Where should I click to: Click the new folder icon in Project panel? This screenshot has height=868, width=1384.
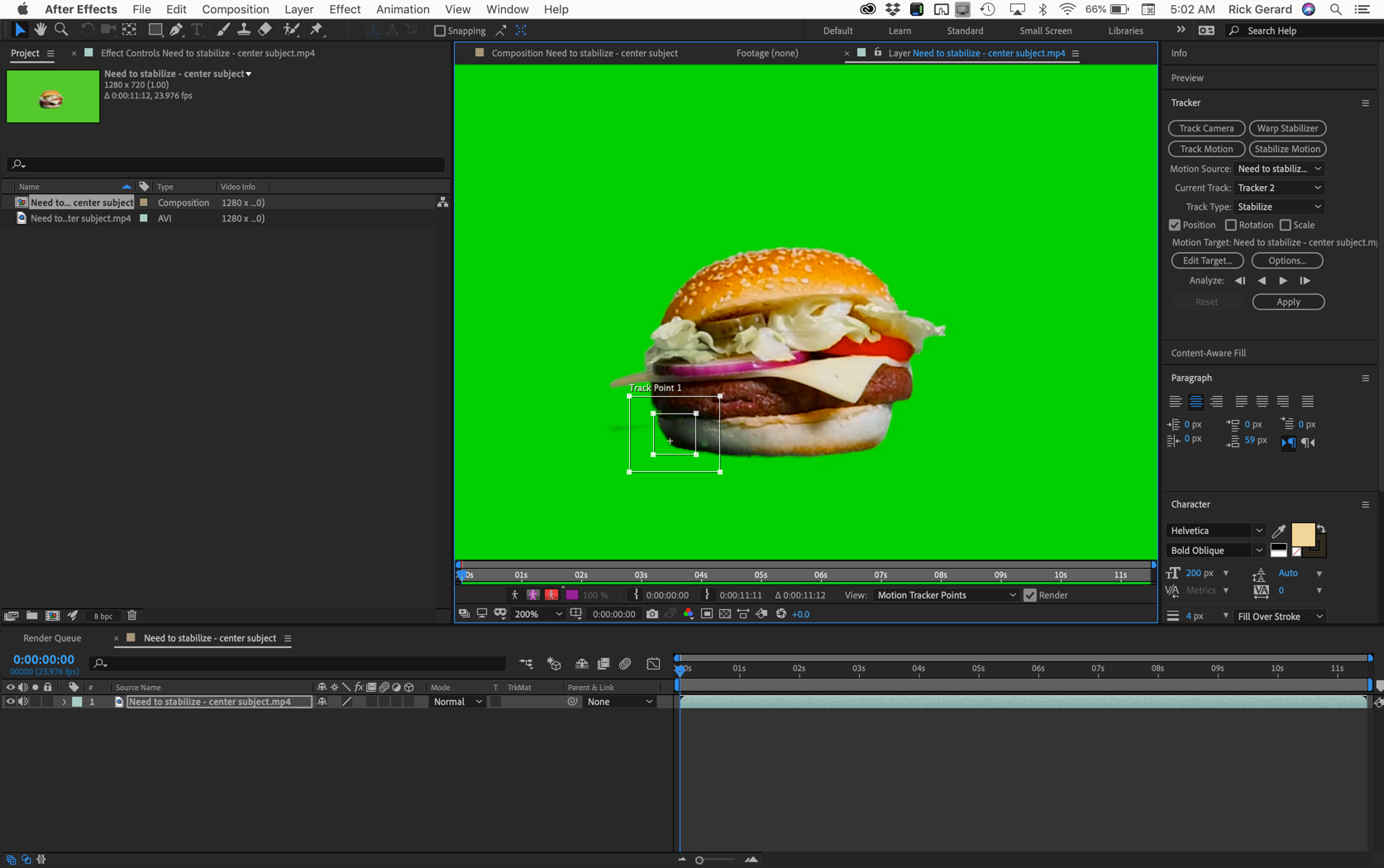coord(31,615)
